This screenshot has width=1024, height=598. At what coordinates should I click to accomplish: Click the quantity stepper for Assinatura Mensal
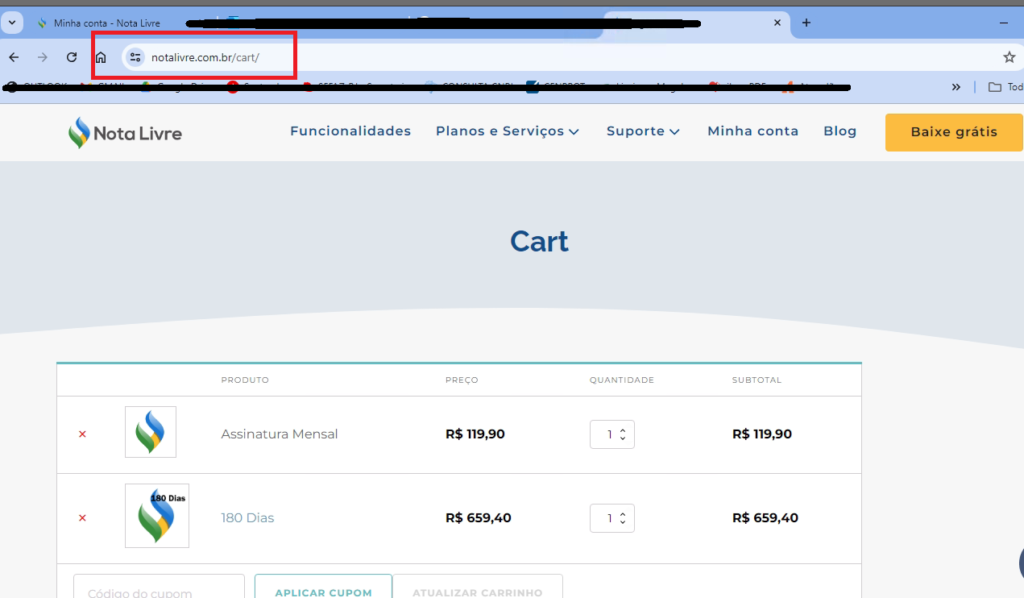622,434
